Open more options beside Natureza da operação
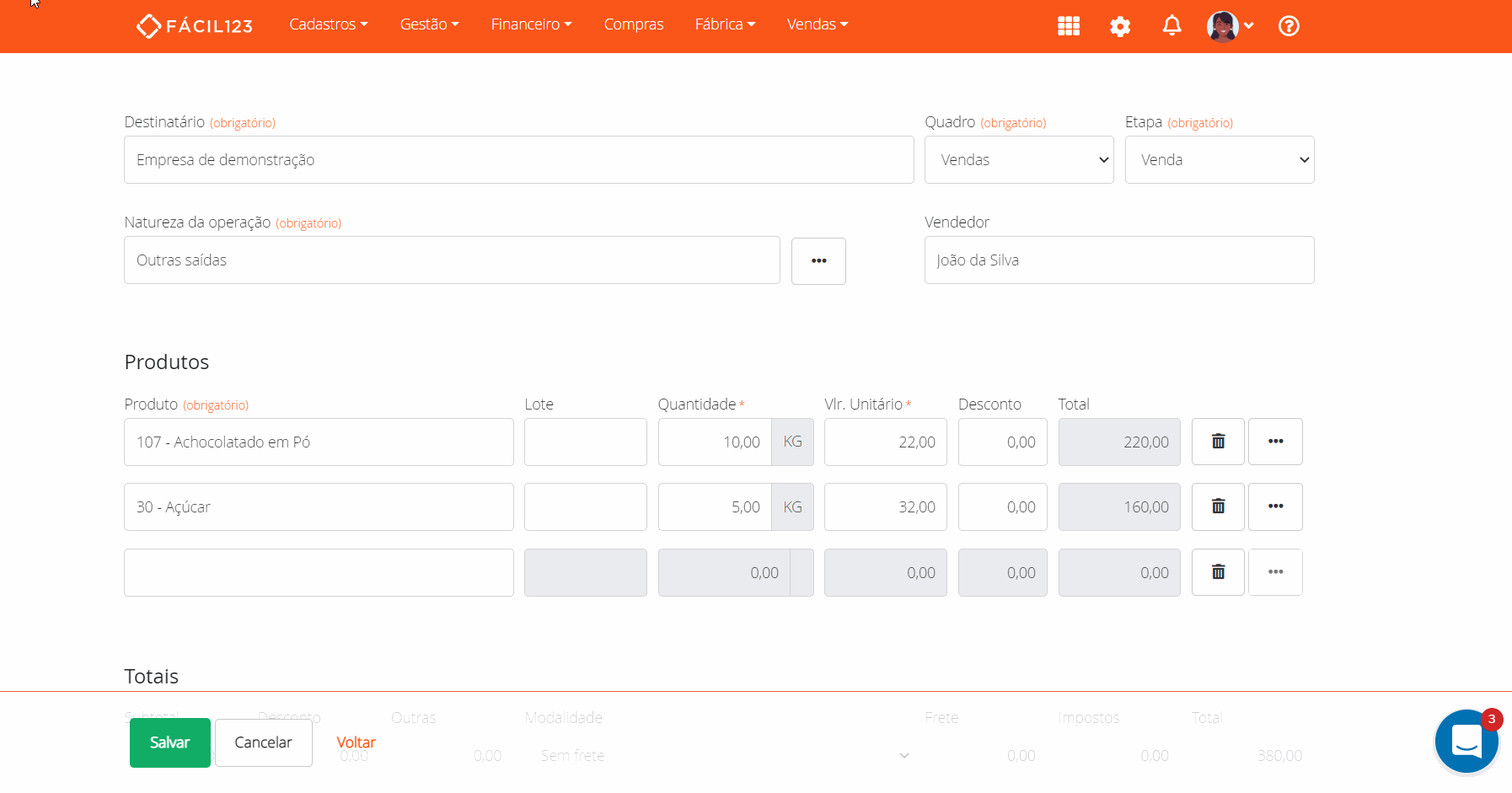This screenshot has height=793, width=1512. click(x=818, y=260)
